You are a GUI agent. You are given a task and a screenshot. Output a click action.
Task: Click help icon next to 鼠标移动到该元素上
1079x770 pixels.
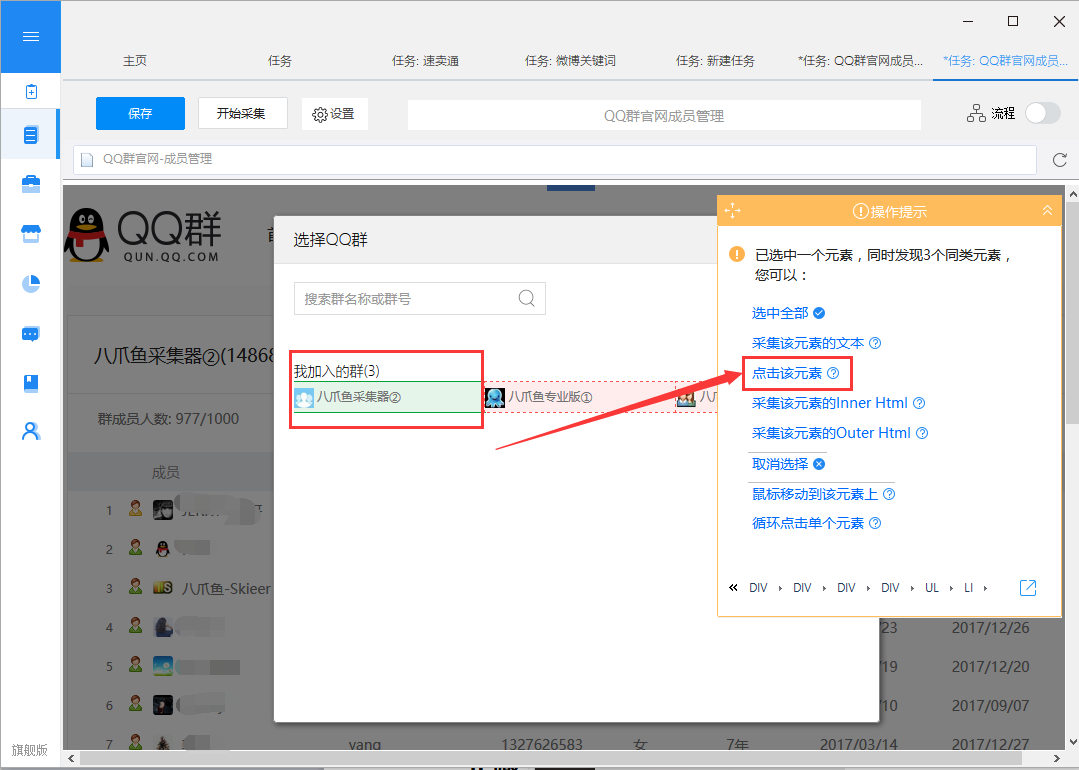pyautogui.click(x=889, y=494)
